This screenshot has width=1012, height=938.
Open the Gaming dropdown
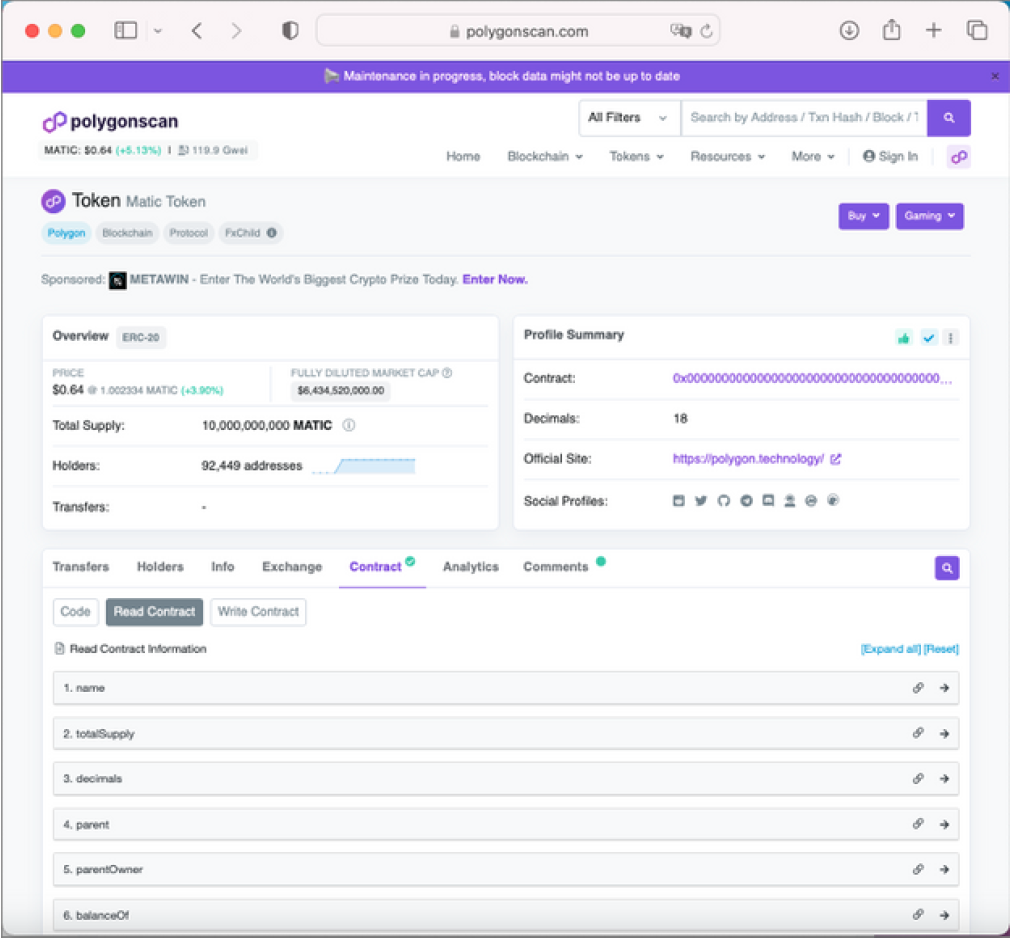pyautogui.click(x=929, y=216)
